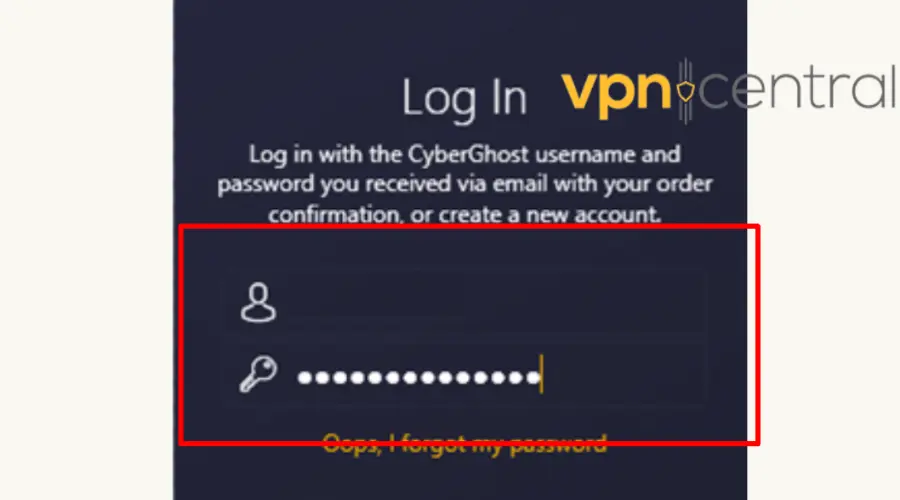Click the "Log In" heading
Image resolution: width=900 pixels, height=500 pixels.
(464, 98)
